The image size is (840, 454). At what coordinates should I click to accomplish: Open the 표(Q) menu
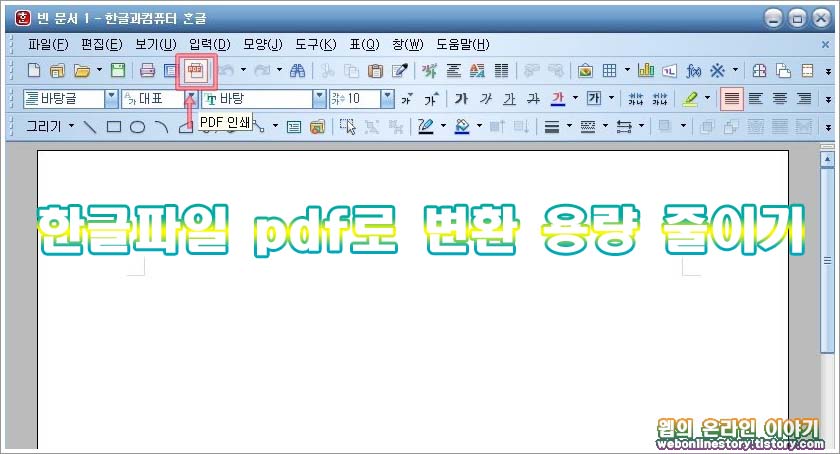point(364,44)
